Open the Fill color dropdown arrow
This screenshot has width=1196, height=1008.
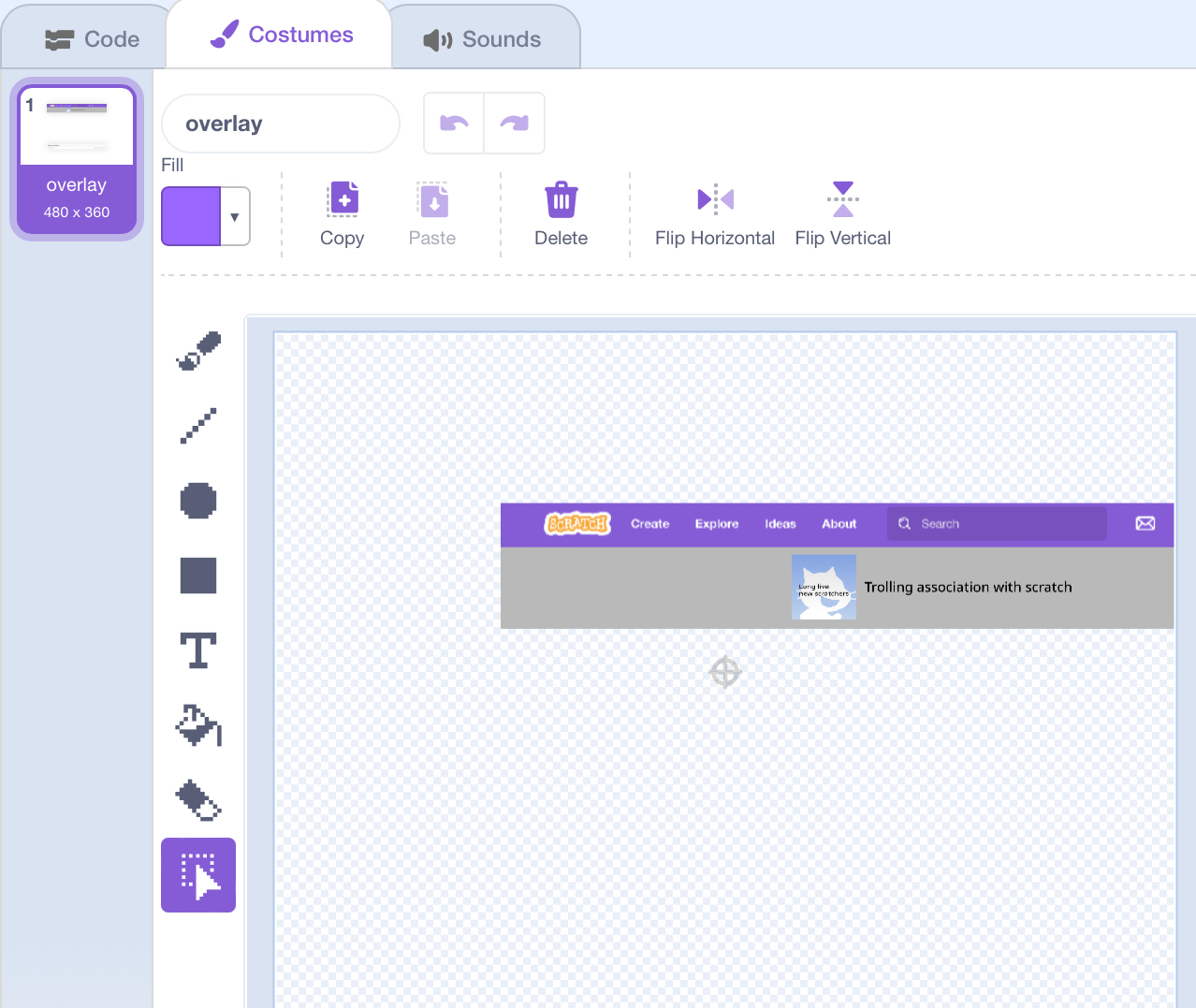(235, 216)
